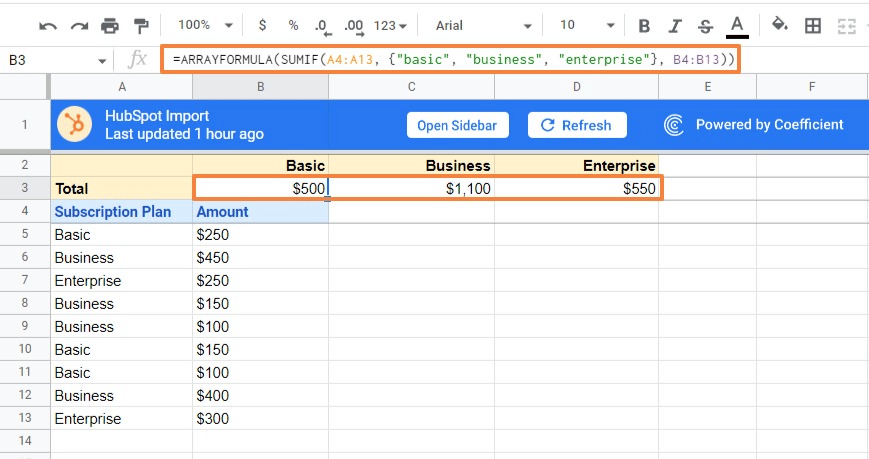Open the 123 more formats menu
The height and width of the screenshot is (459, 869).
[390, 26]
